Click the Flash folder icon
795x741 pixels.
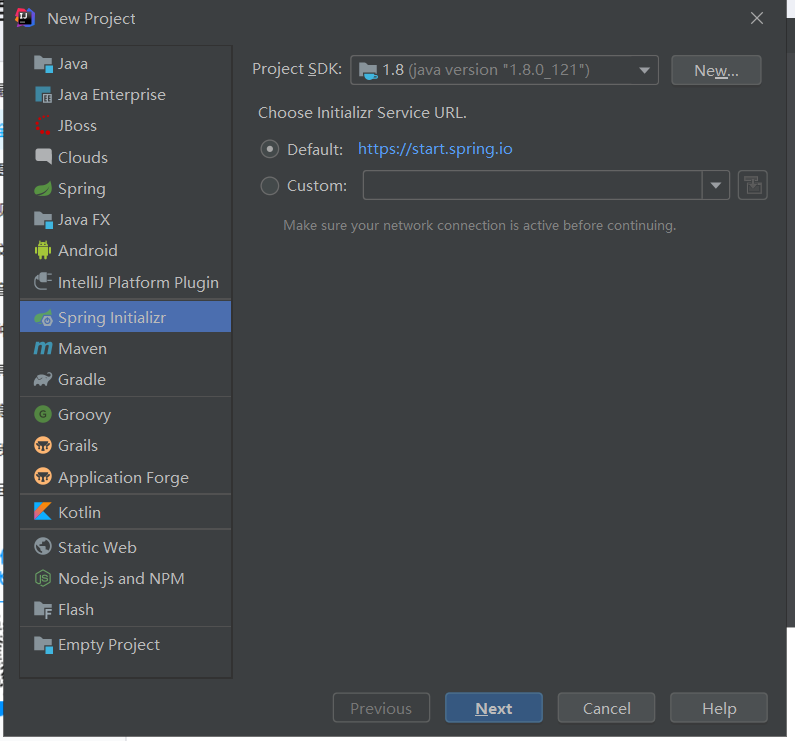click(43, 610)
